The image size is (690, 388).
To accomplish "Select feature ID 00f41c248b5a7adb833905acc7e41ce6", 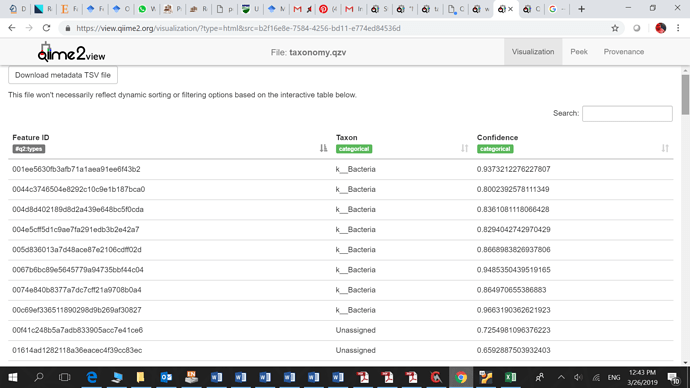I will click(x=77, y=330).
